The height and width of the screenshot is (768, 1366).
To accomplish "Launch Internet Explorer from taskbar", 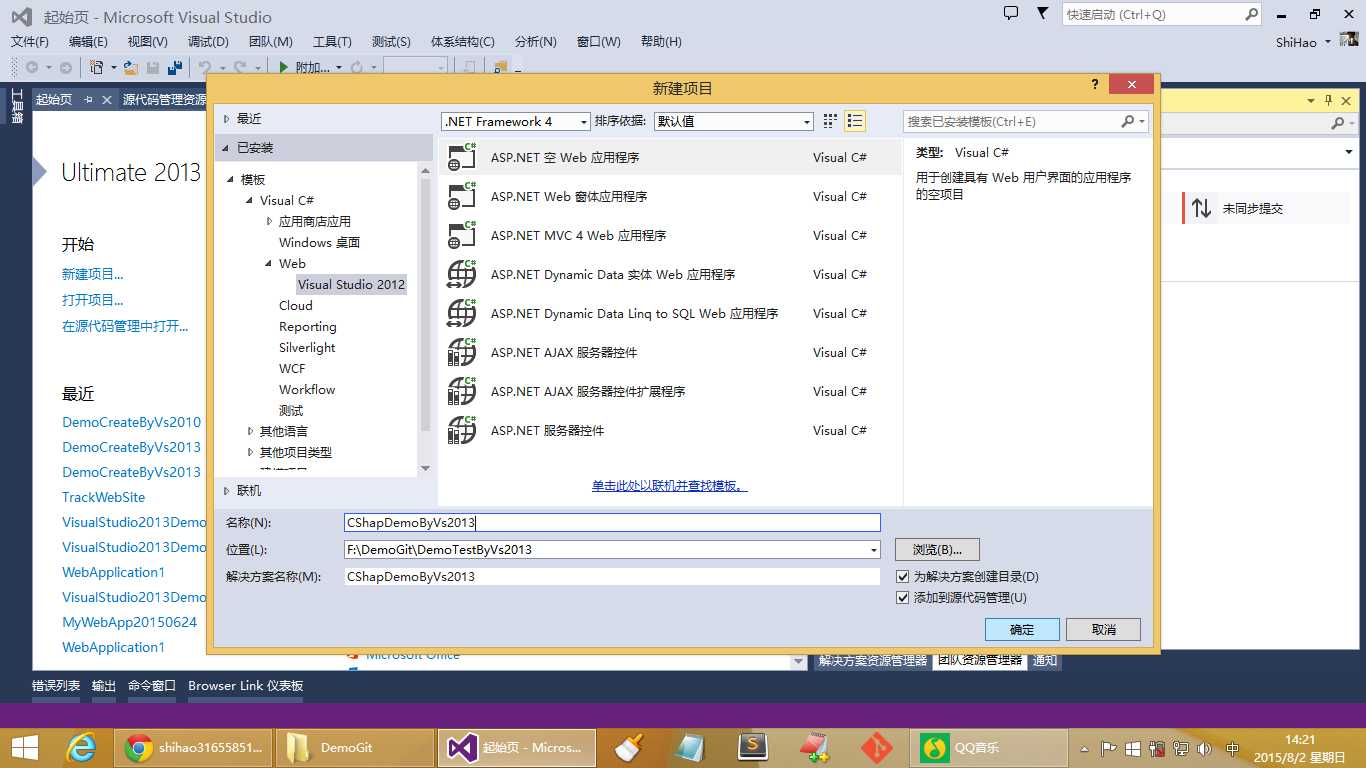I will pyautogui.click(x=80, y=747).
